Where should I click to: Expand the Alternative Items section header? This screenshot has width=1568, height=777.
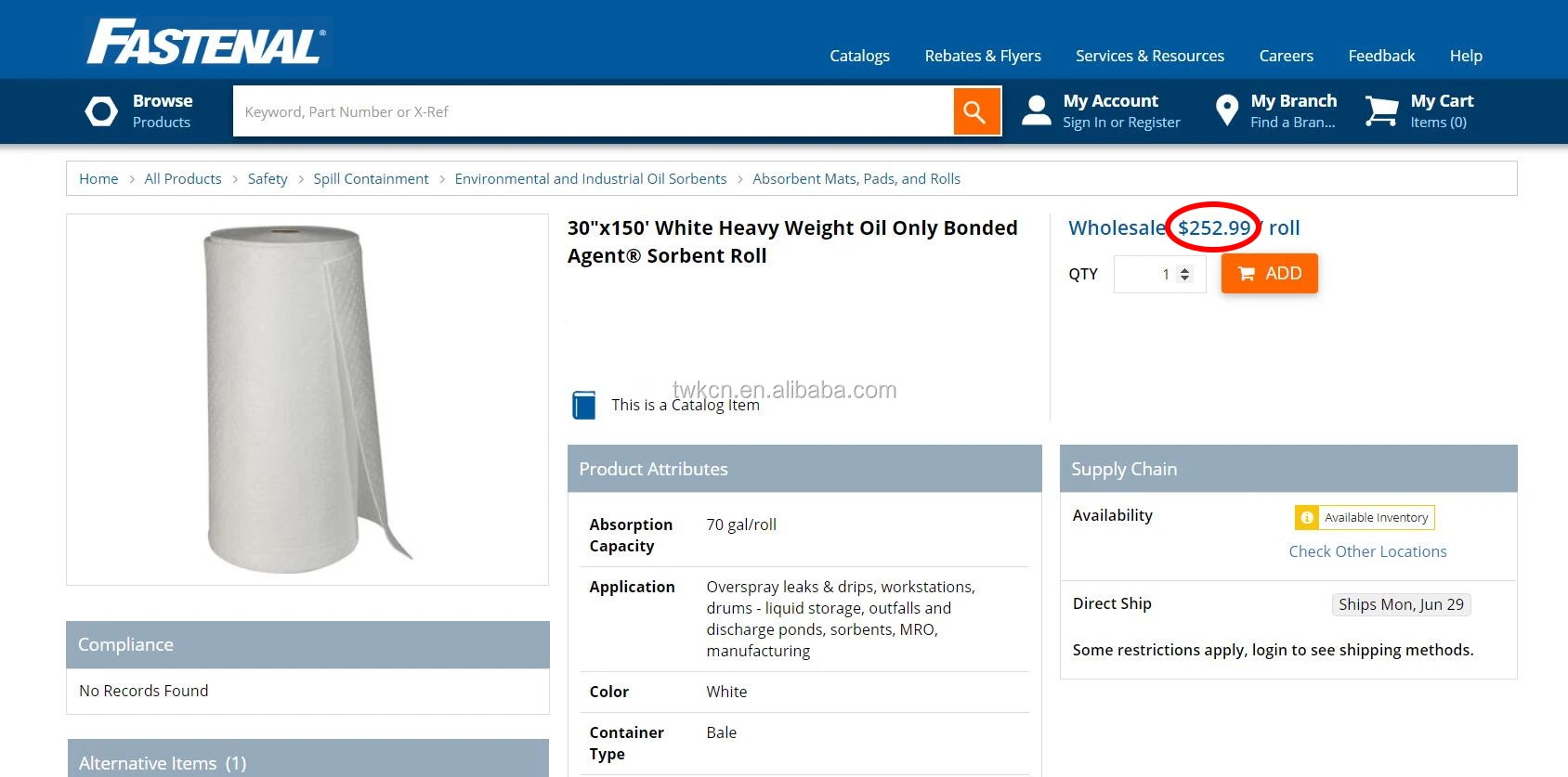tap(307, 762)
